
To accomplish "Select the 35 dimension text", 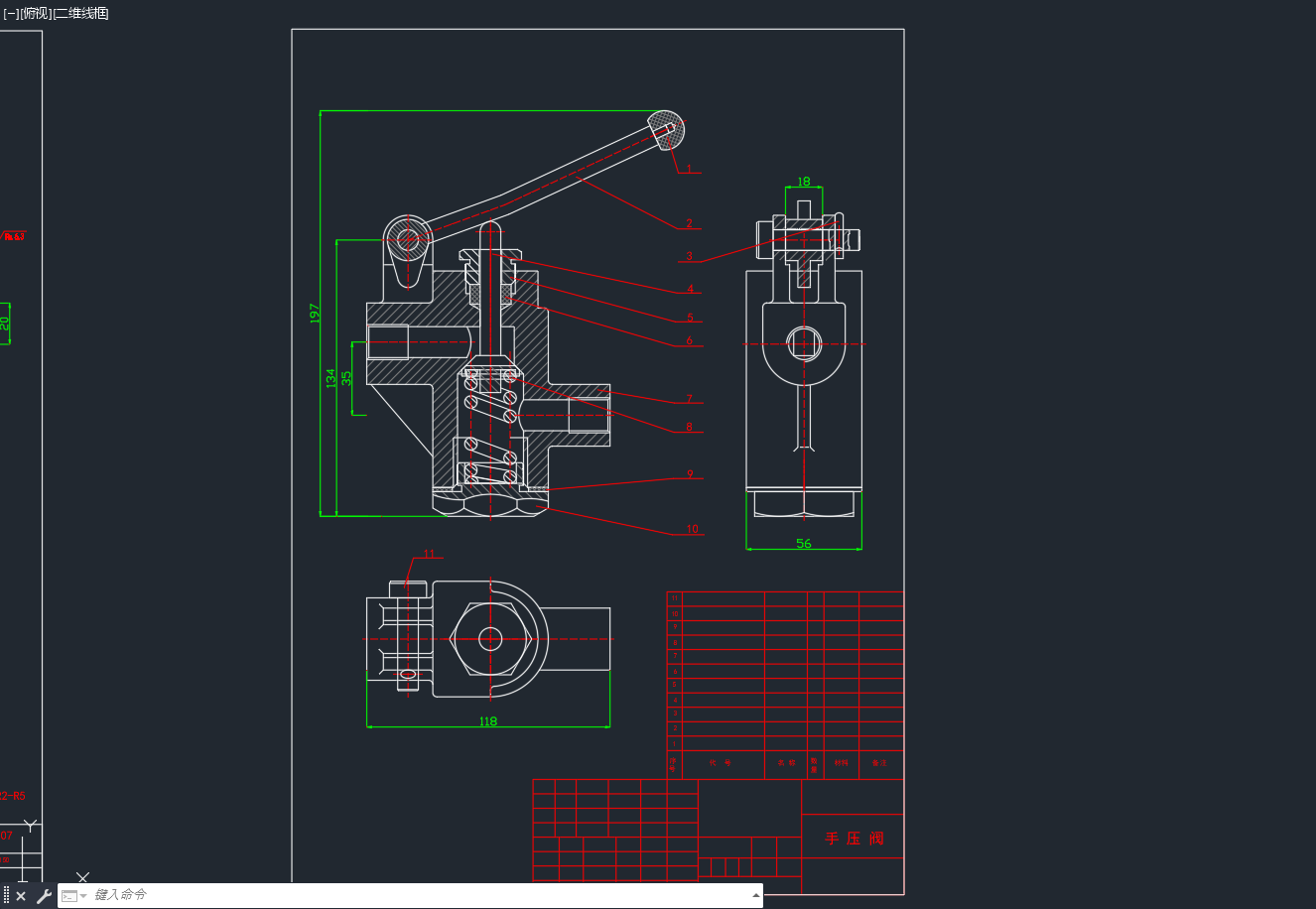I will [x=346, y=378].
